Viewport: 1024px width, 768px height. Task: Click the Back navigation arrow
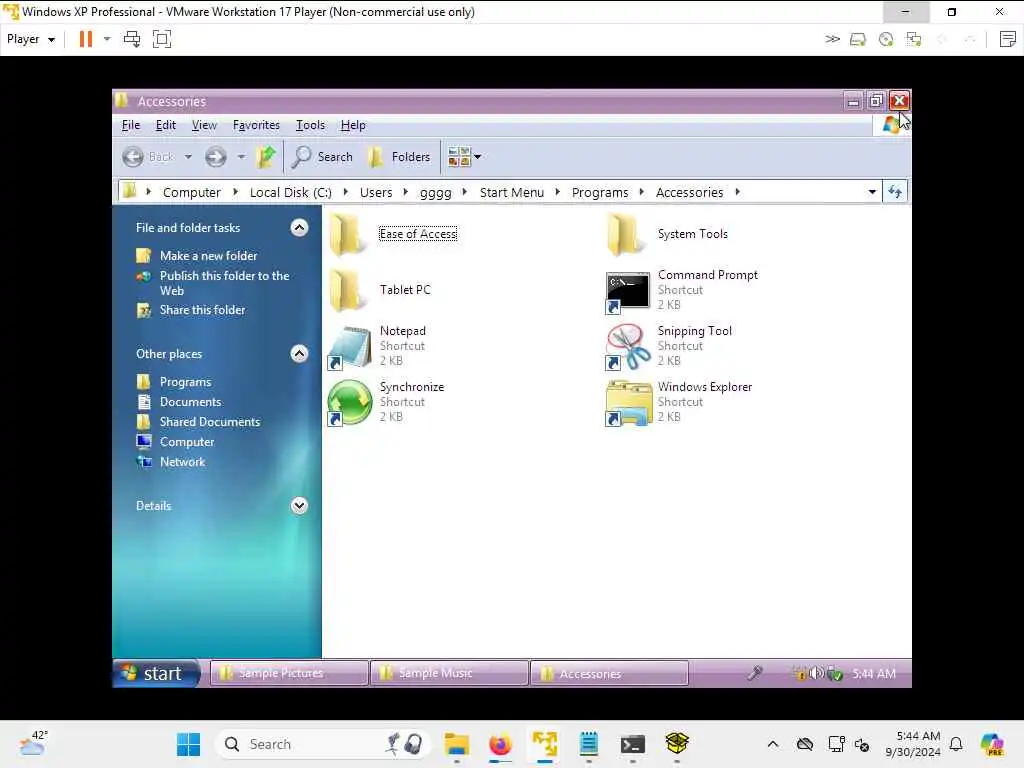tap(133, 157)
